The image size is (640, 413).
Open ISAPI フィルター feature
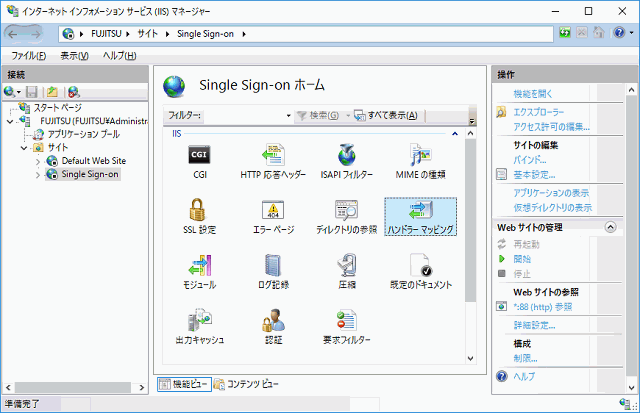347,162
